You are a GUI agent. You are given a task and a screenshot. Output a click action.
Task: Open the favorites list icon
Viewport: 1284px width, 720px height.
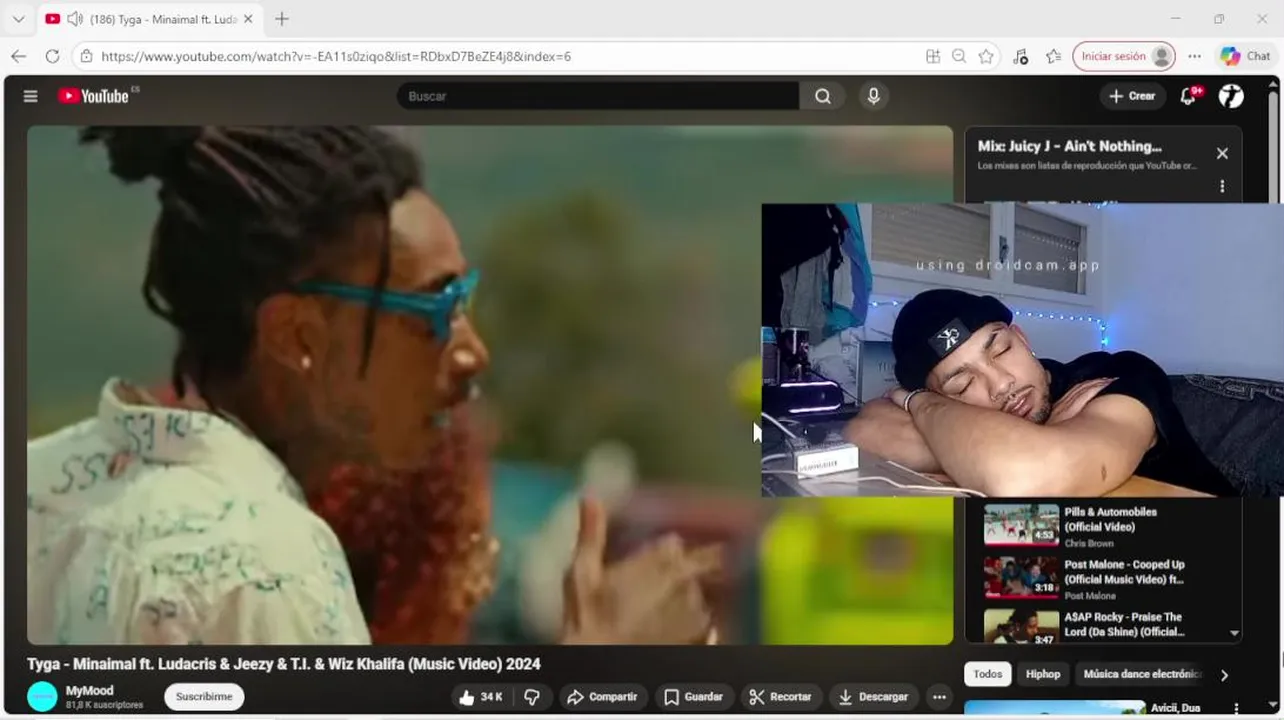(1053, 56)
